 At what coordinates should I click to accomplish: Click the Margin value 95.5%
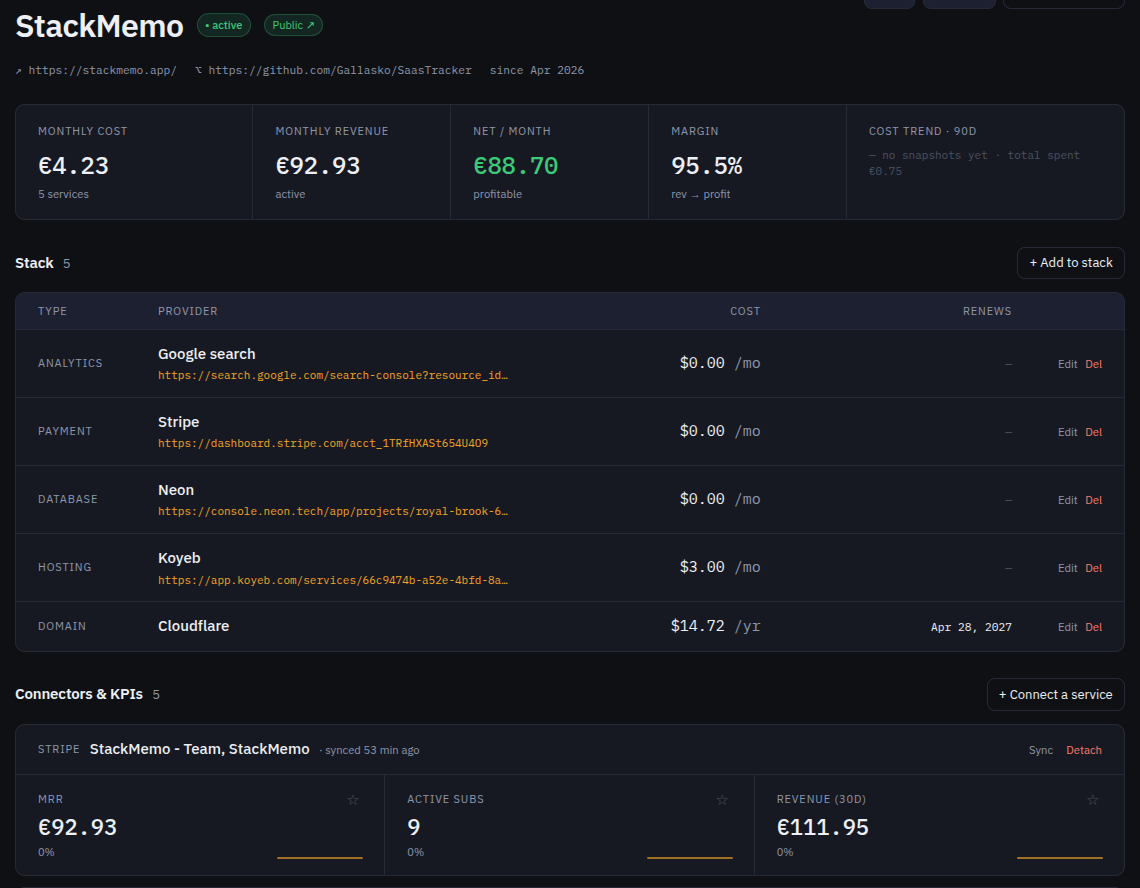pyautogui.click(x=707, y=166)
